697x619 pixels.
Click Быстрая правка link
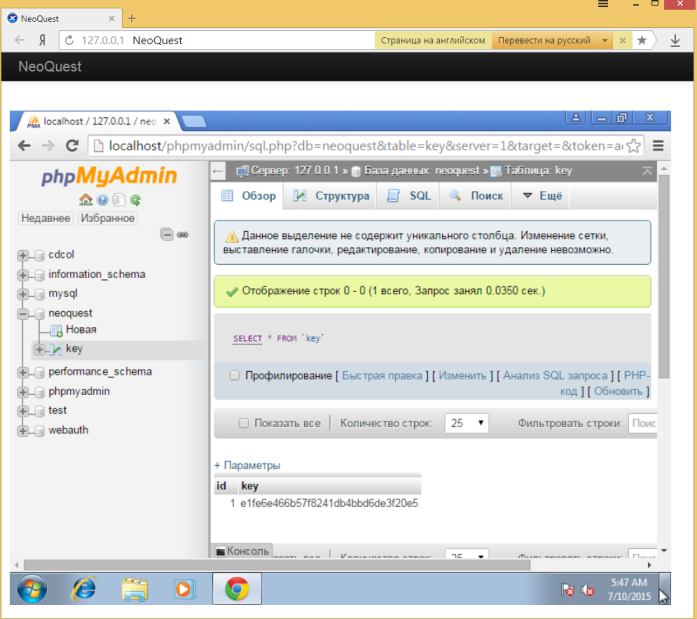pos(382,375)
